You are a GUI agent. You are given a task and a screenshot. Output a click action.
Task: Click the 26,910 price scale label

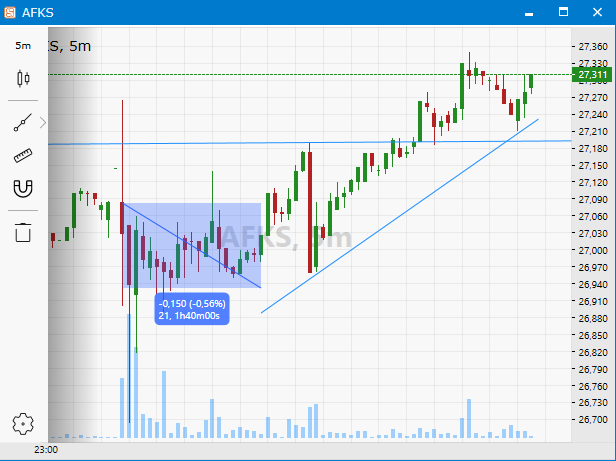[x=593, y=301]
